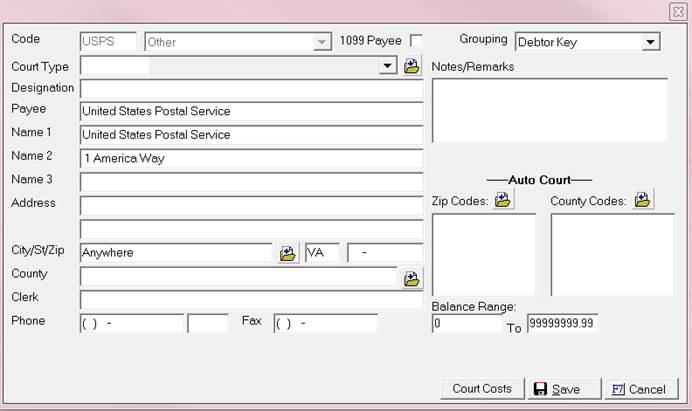The width and height of the screenshot is (692, 411).
Task: Focus the Designation input field
Action: click(x=250, y=89)
